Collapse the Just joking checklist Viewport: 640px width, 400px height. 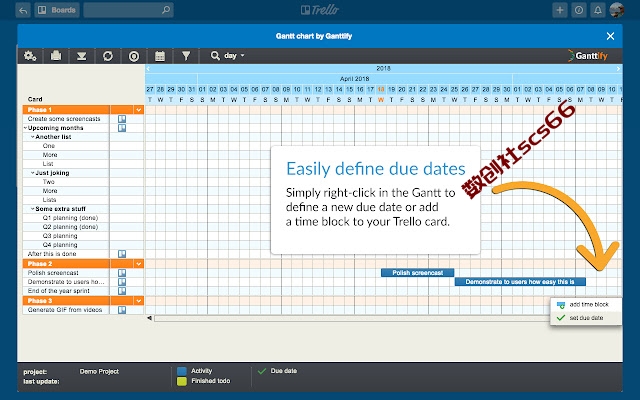point(33,173)
